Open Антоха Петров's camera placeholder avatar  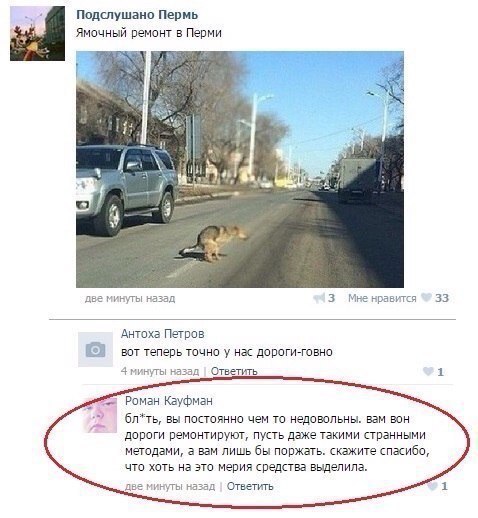point(95,349)
